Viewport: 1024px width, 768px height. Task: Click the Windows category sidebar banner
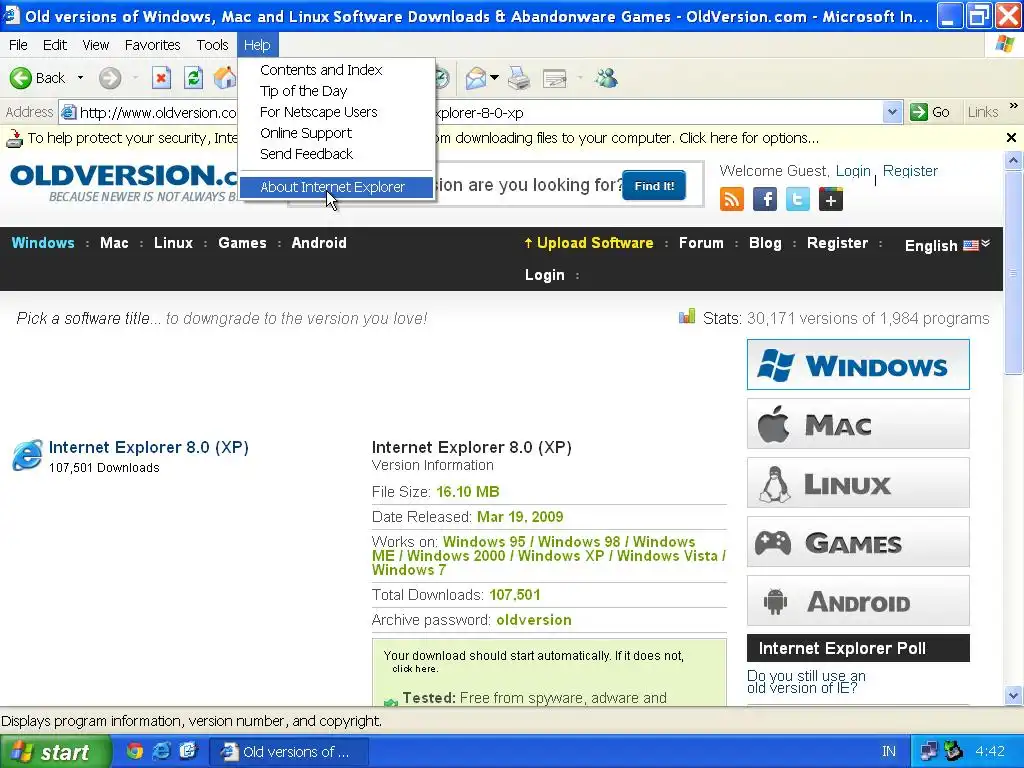(858, 364)
